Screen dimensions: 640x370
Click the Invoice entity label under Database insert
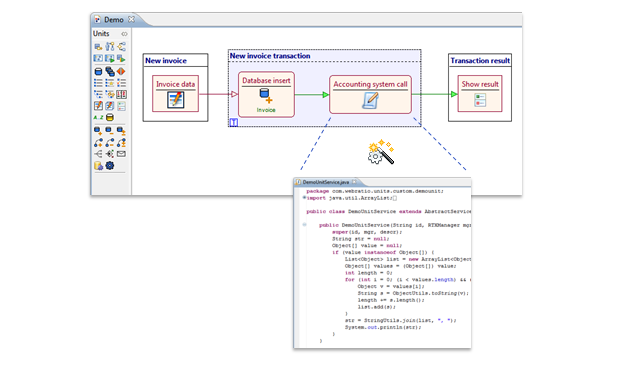coord(266,110)
